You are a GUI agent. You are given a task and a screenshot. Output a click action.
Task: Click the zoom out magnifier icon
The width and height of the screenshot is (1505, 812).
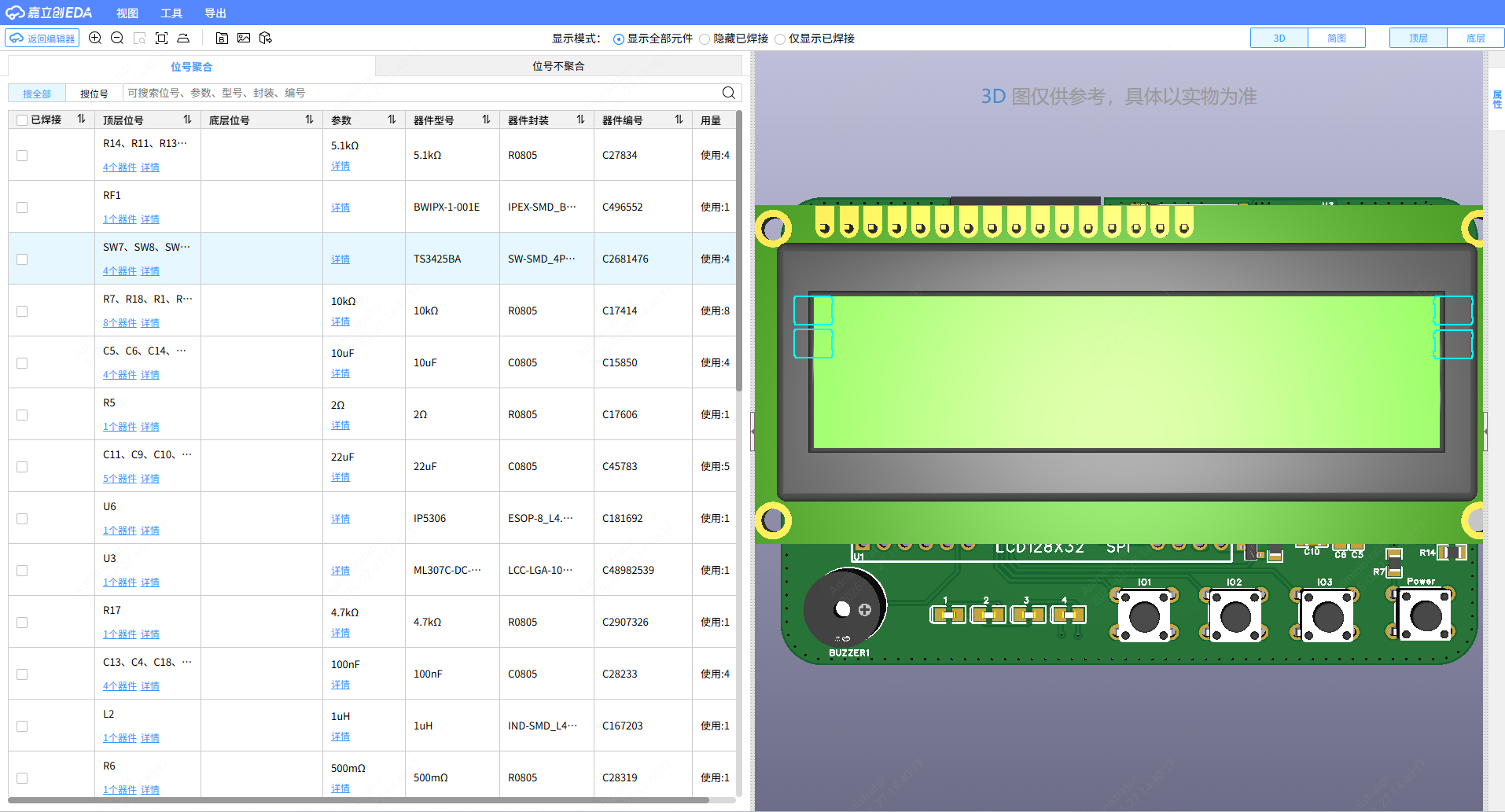tap(117, 38)
